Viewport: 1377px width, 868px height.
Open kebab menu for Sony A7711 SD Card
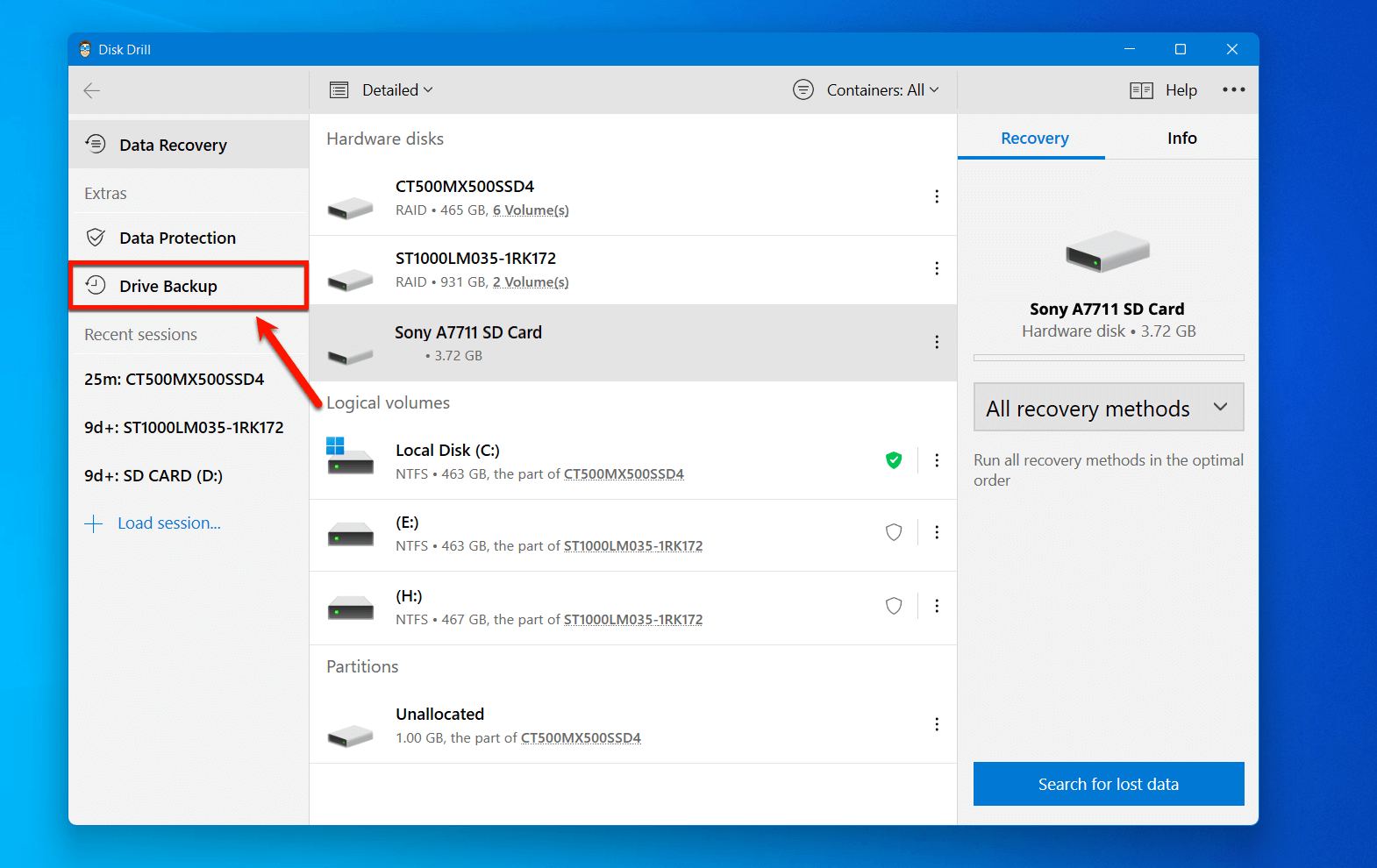click(937, 342)
